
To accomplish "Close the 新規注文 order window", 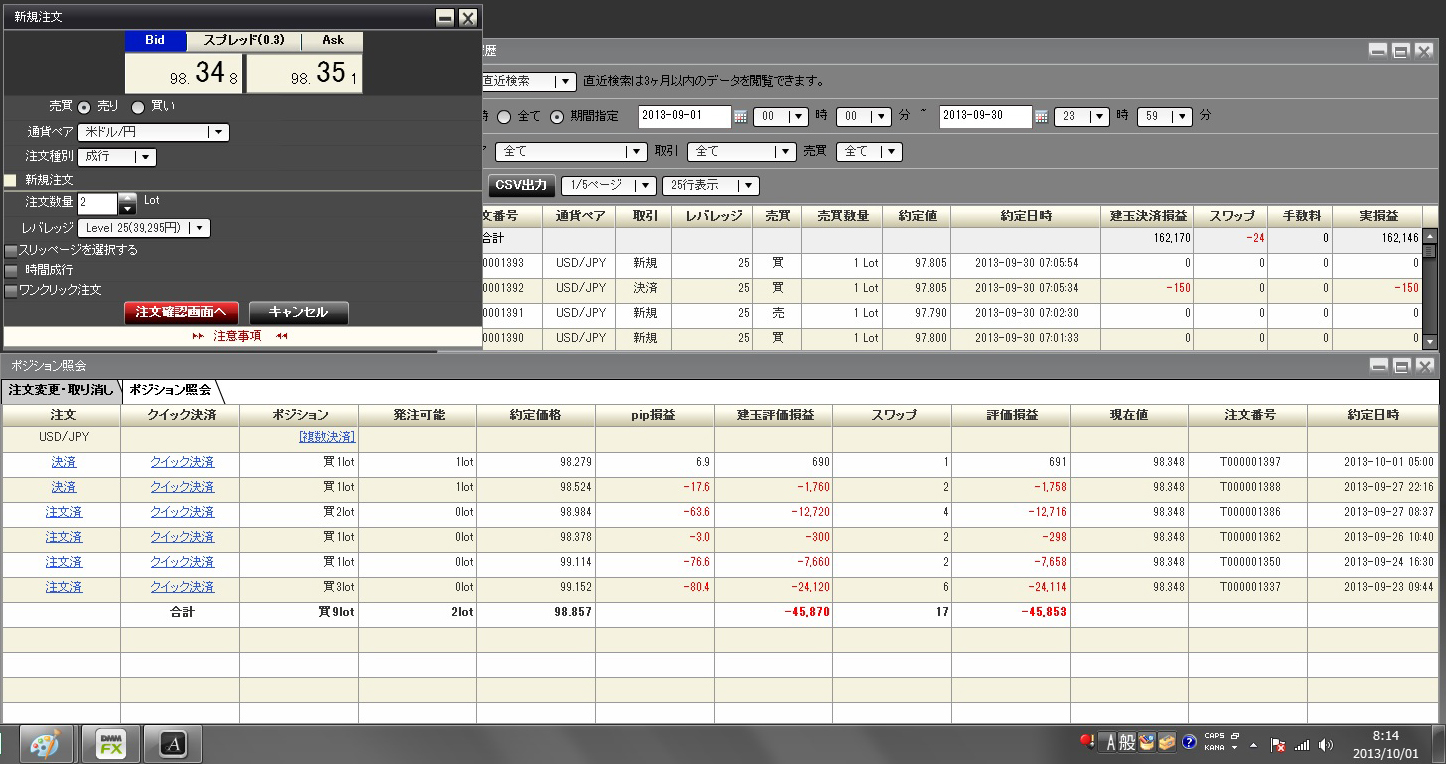I will (468, 18).
